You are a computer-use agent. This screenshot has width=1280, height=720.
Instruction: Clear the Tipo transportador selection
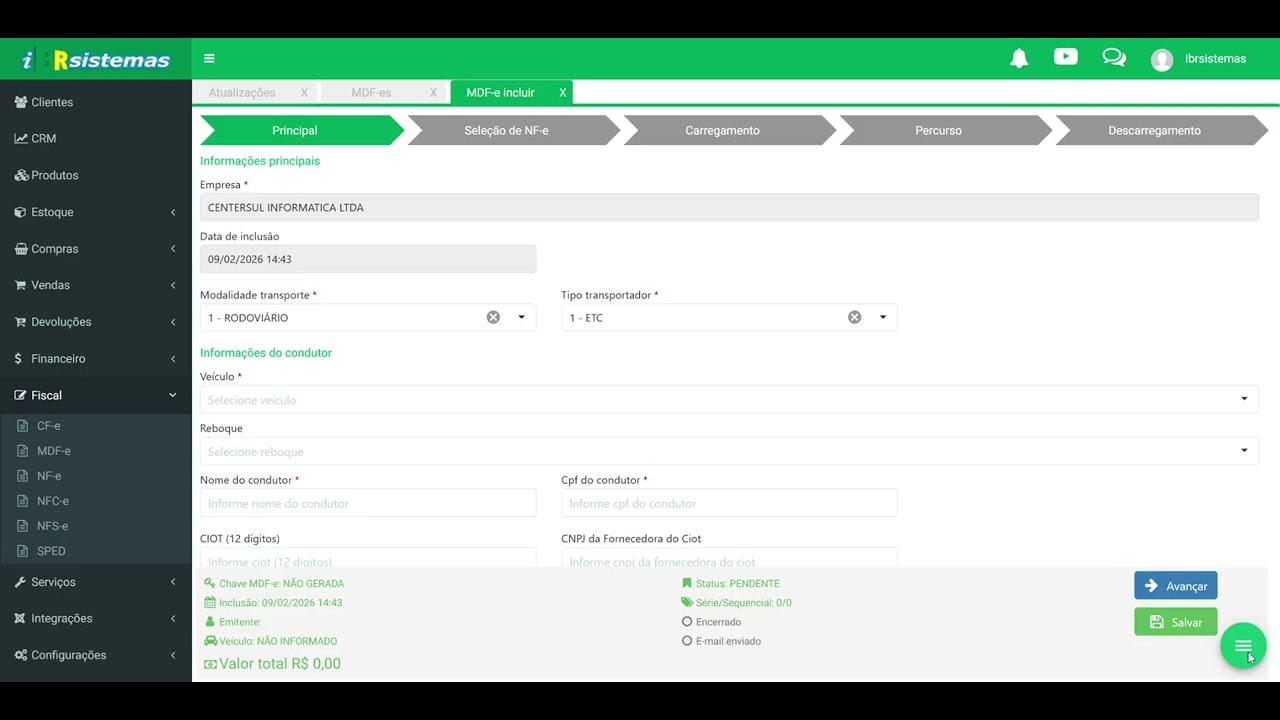coord(855,317)
